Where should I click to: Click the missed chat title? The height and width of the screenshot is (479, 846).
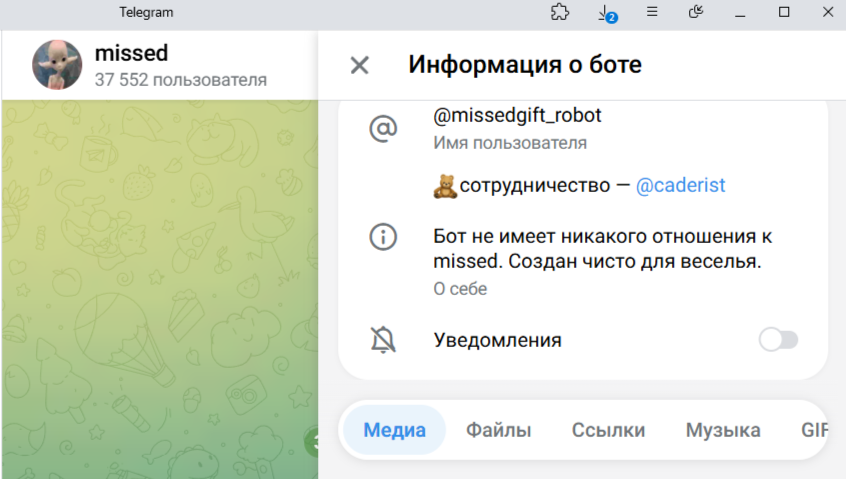132,53
